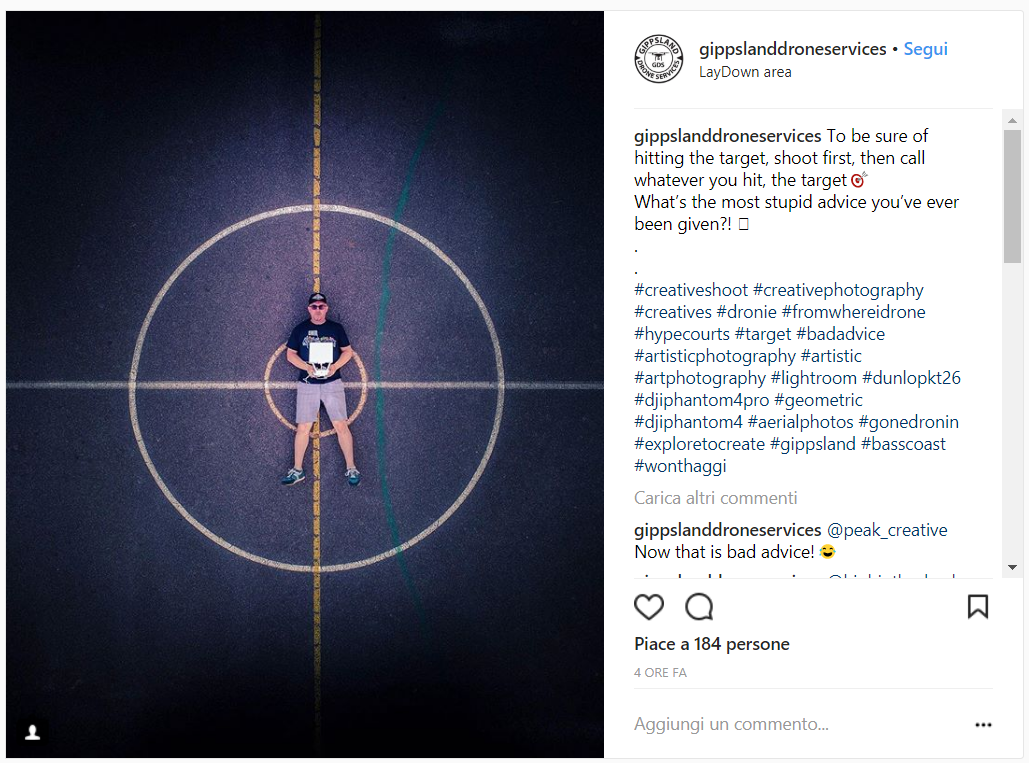The height and width of the screenshot is (763, 1029).
Task: Open the comment bubble icon
Action: click(699, 607)
